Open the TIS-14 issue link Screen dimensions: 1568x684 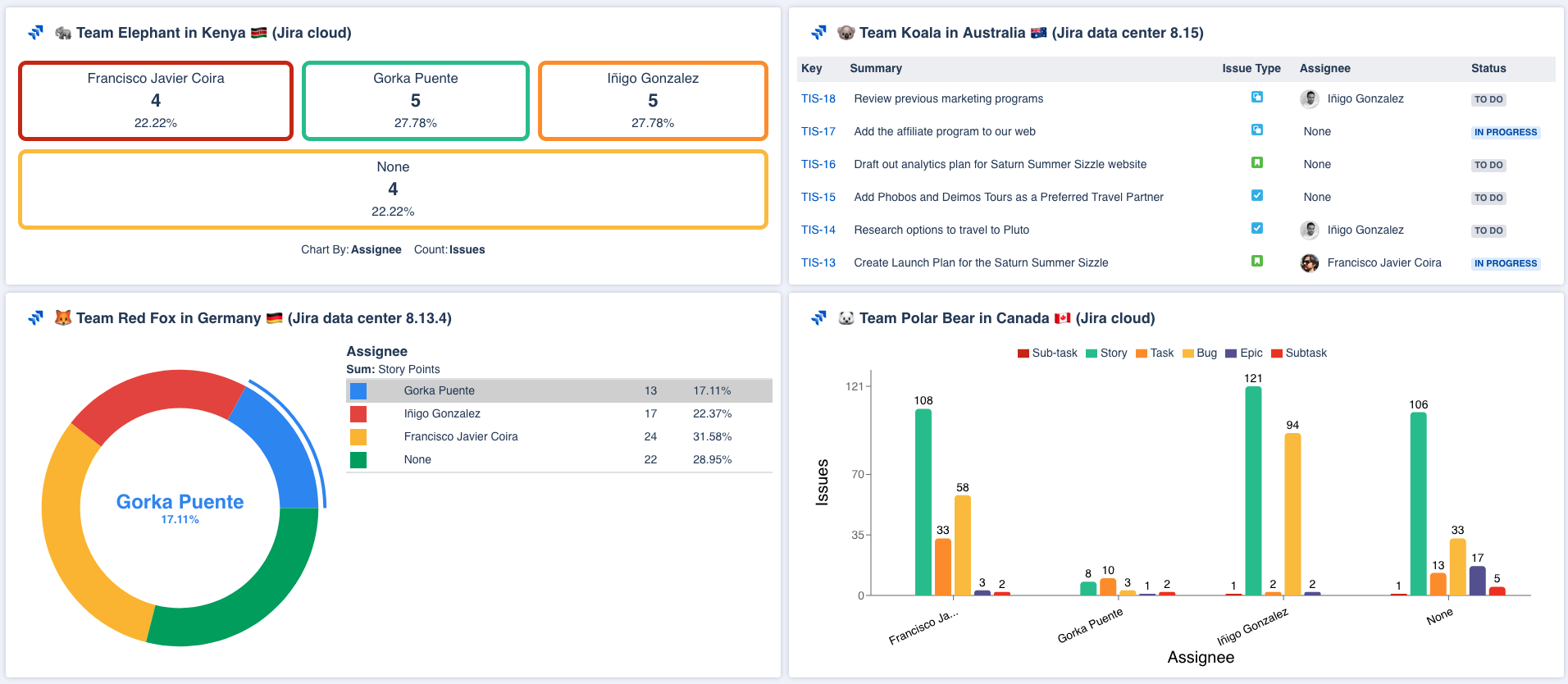818,230
